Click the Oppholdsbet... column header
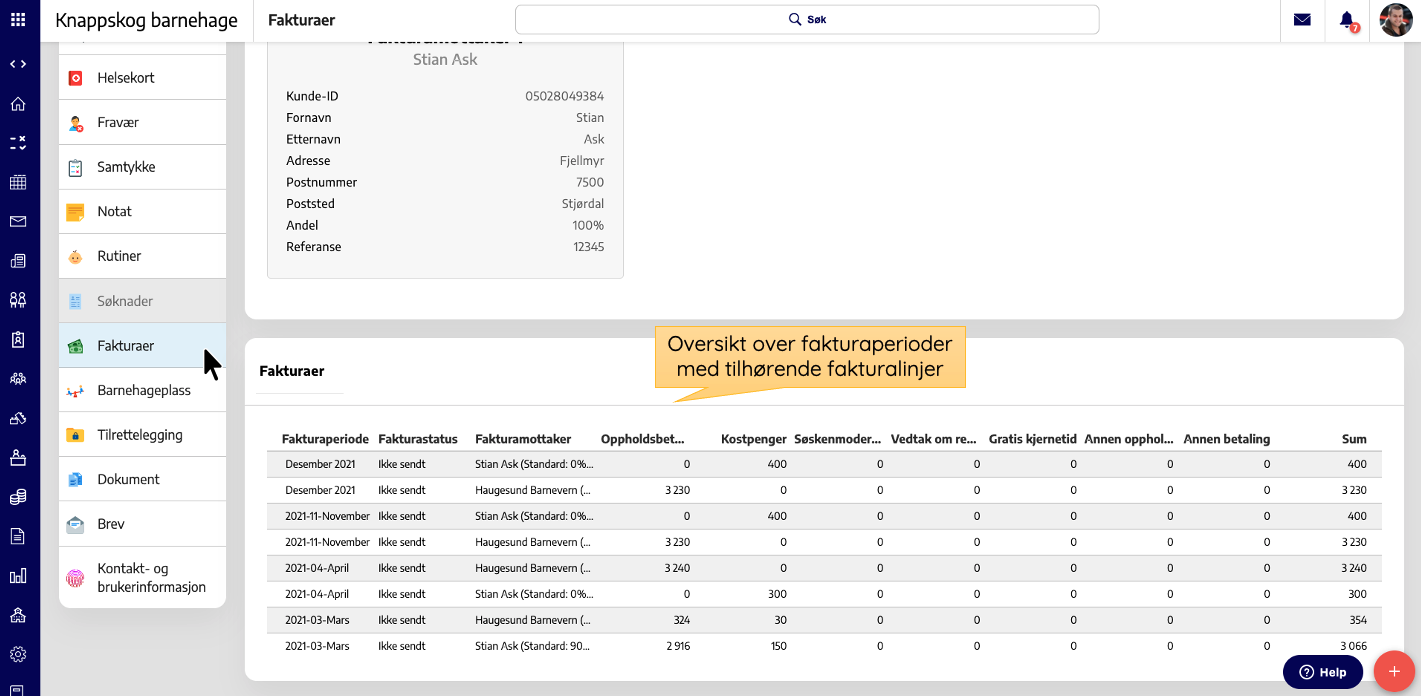Viewport: 1421px width, 696px height. (x=643, y=439)
